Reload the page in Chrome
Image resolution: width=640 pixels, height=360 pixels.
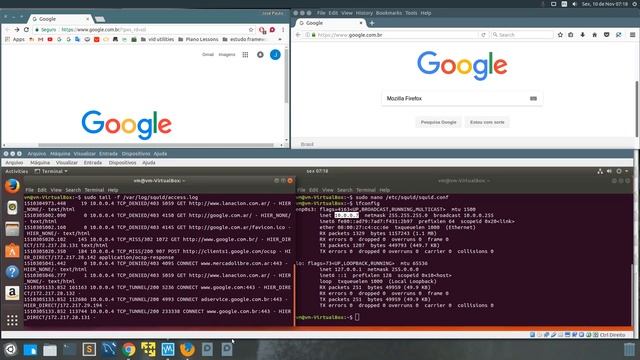coord(27,30)
